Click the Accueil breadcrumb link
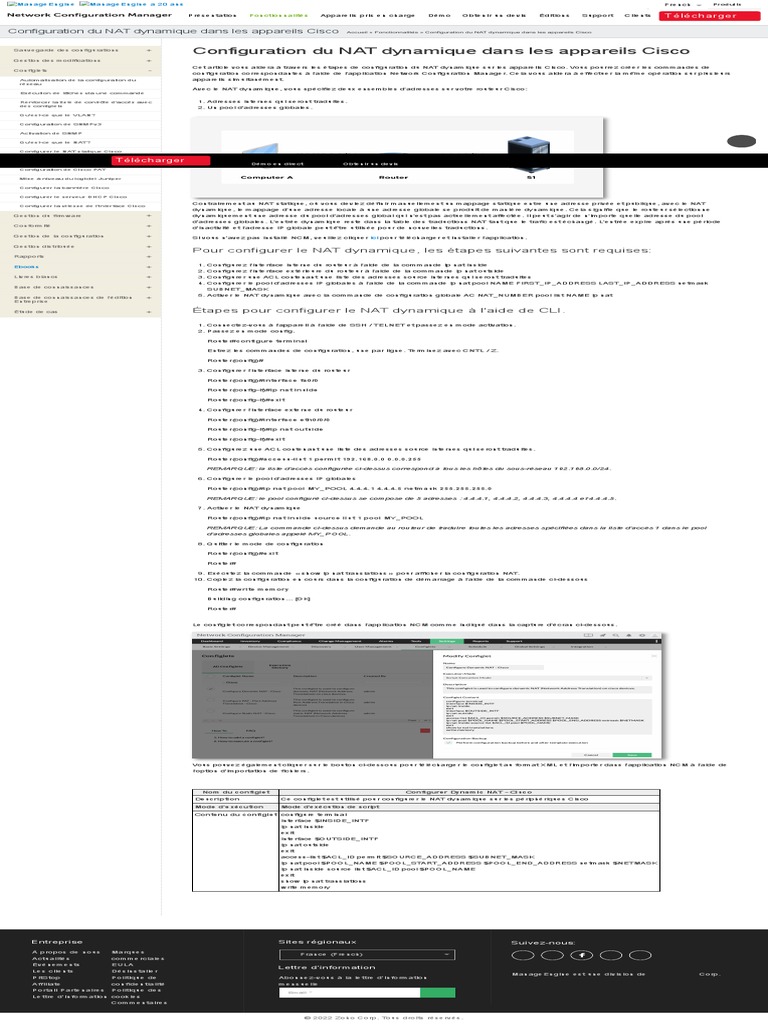Screen dimensions: 768x1024 (x=357, y=32)
